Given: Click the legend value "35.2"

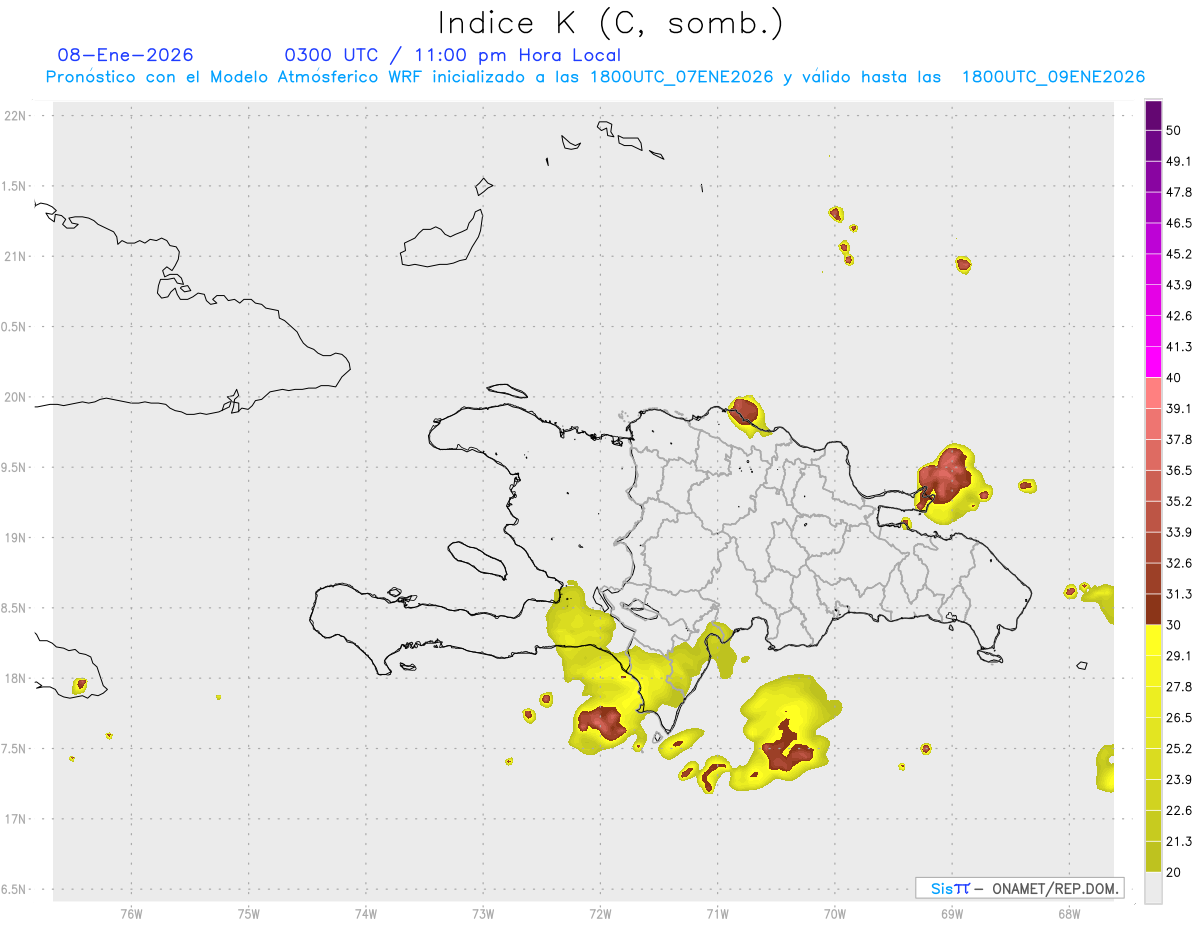Looking at the screenshot, I should pyautogui.click(x=1179, y=501).
